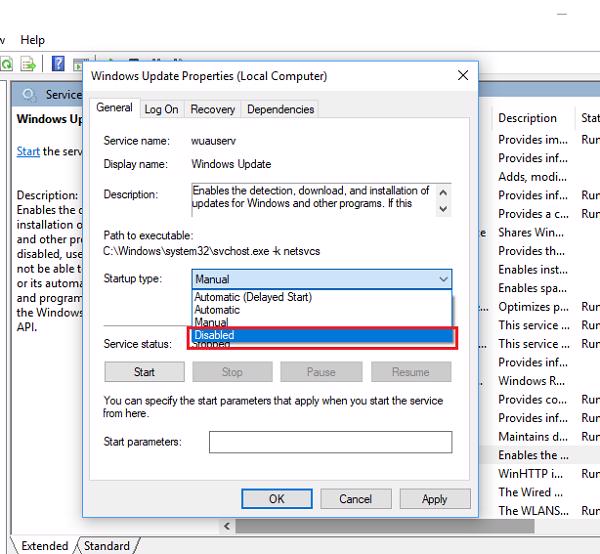600x554 pixels.
Task: Click the greyed Resume button
Action: (x=411, y=372)
